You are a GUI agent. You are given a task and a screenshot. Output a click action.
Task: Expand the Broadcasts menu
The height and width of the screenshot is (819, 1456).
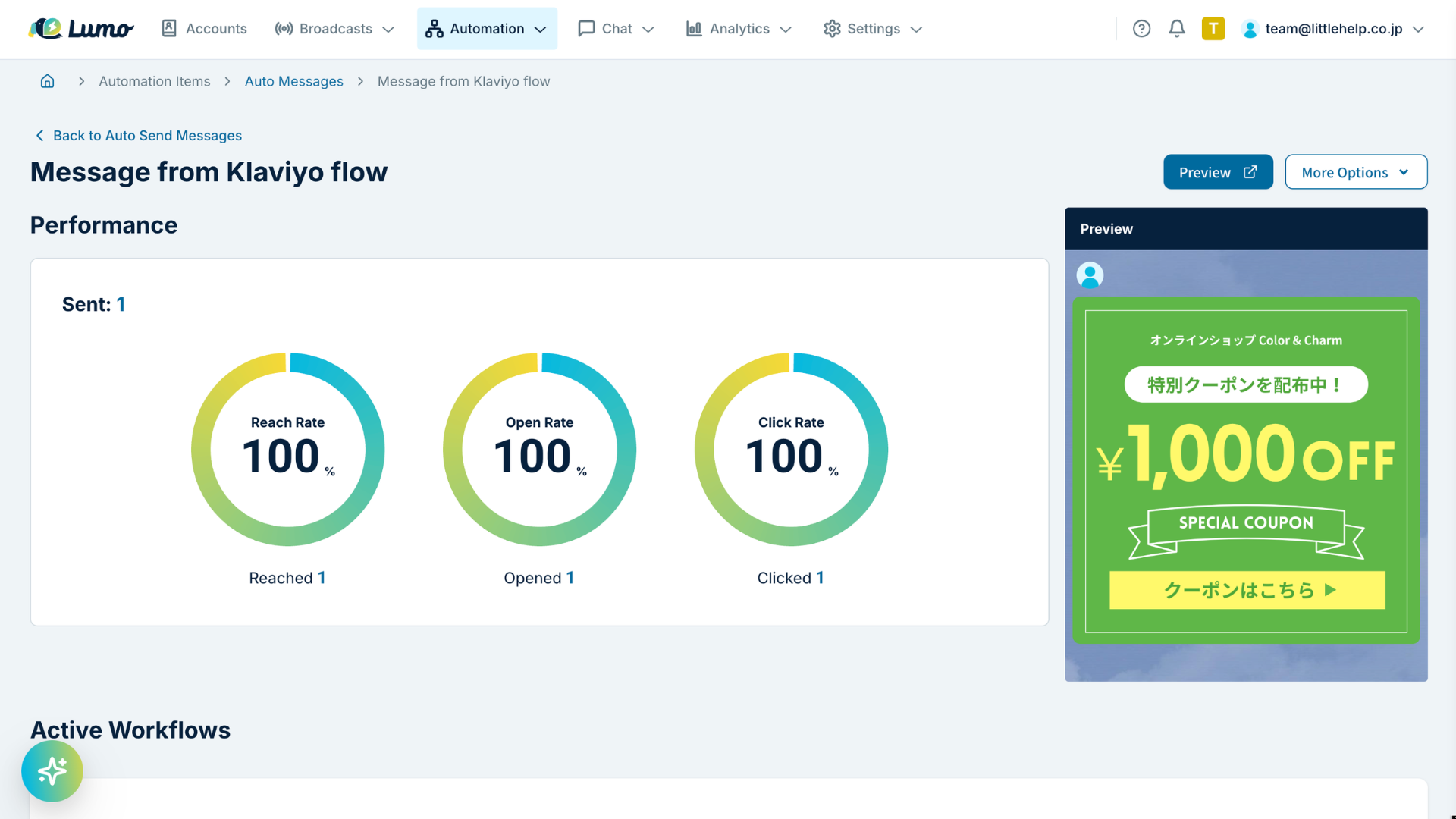pos(334,29)
